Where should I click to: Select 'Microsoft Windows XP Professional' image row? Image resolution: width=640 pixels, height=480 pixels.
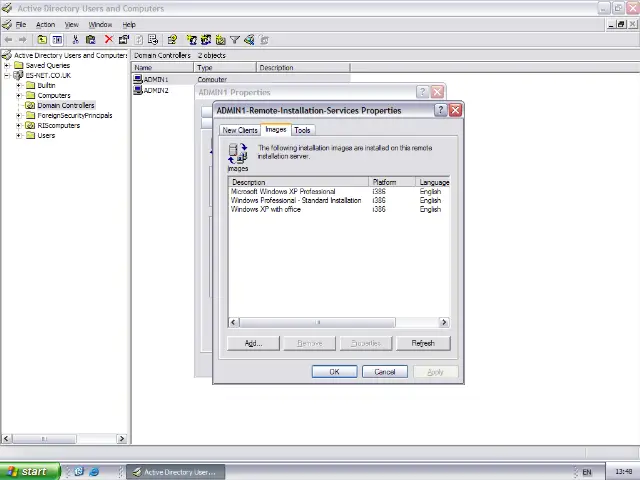[x=339, y=191]
